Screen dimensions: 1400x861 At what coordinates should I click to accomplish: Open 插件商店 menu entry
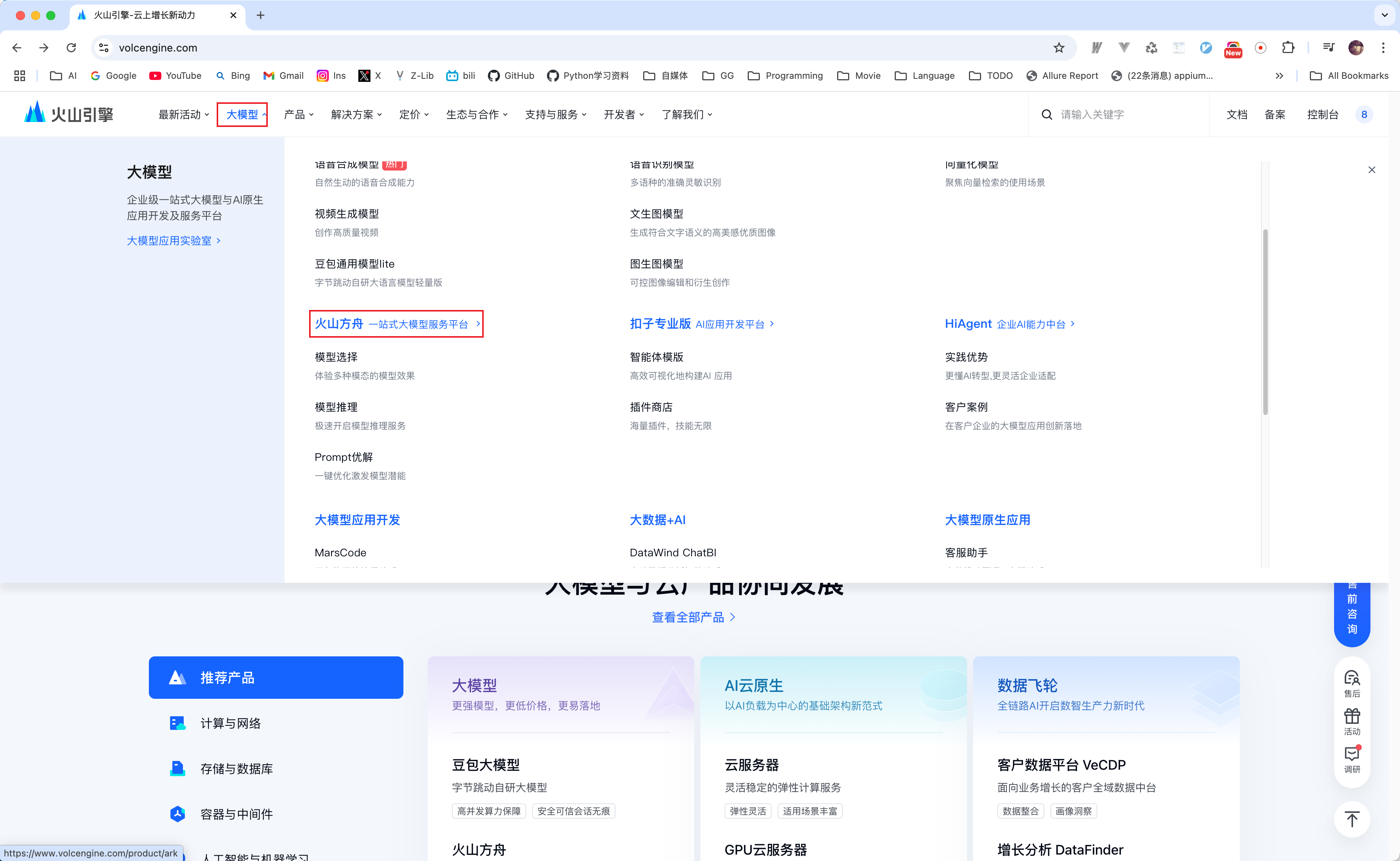pos(651,407)
